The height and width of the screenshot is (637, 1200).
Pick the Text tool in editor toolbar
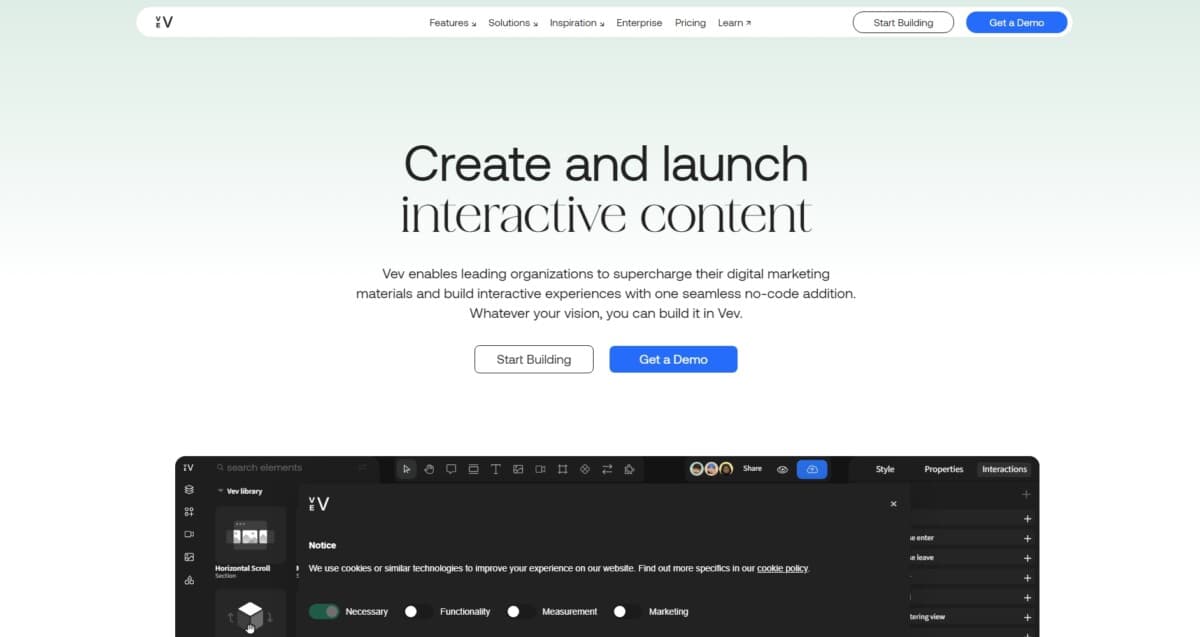click(x=495, y=469)
